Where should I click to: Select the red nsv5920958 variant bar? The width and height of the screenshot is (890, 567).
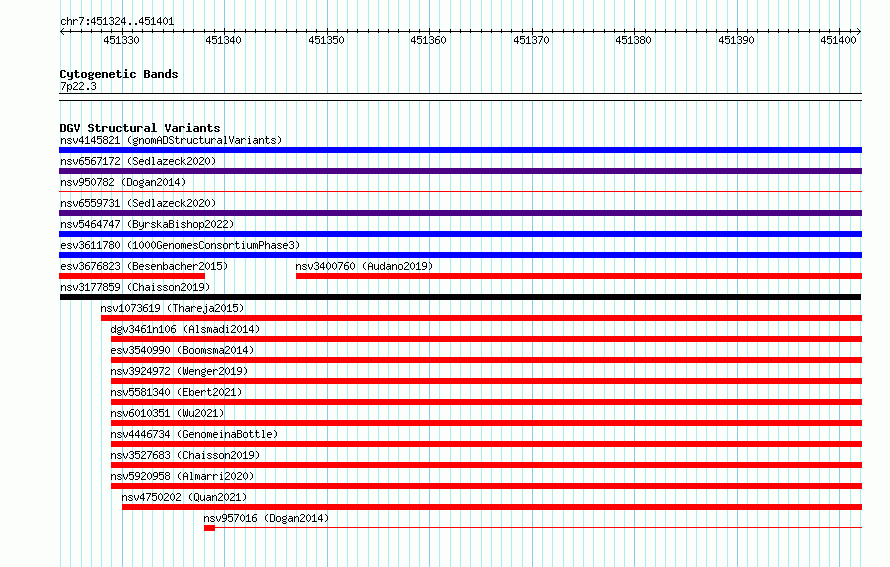486,486
